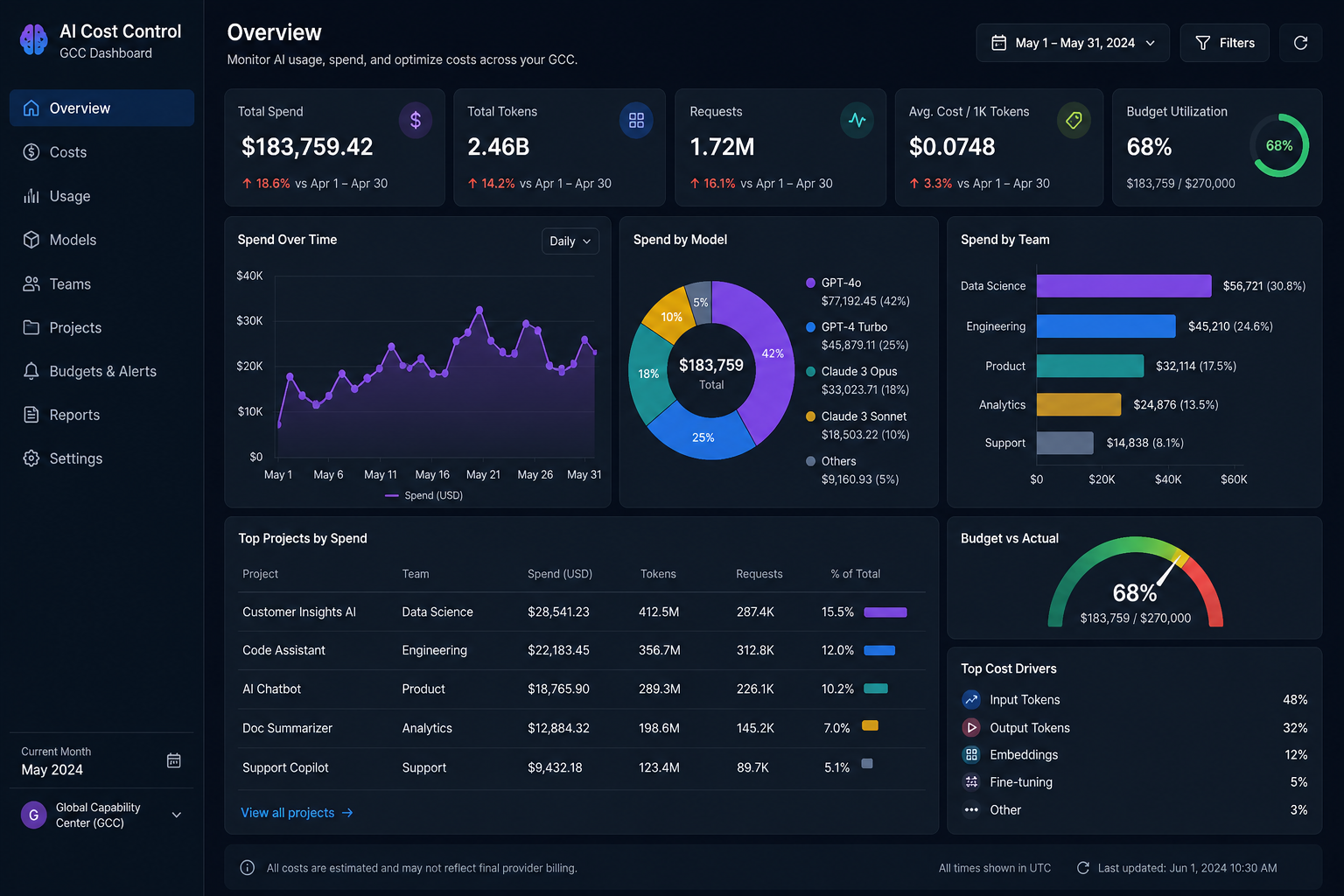Click the Support Copilot project name

285,767
